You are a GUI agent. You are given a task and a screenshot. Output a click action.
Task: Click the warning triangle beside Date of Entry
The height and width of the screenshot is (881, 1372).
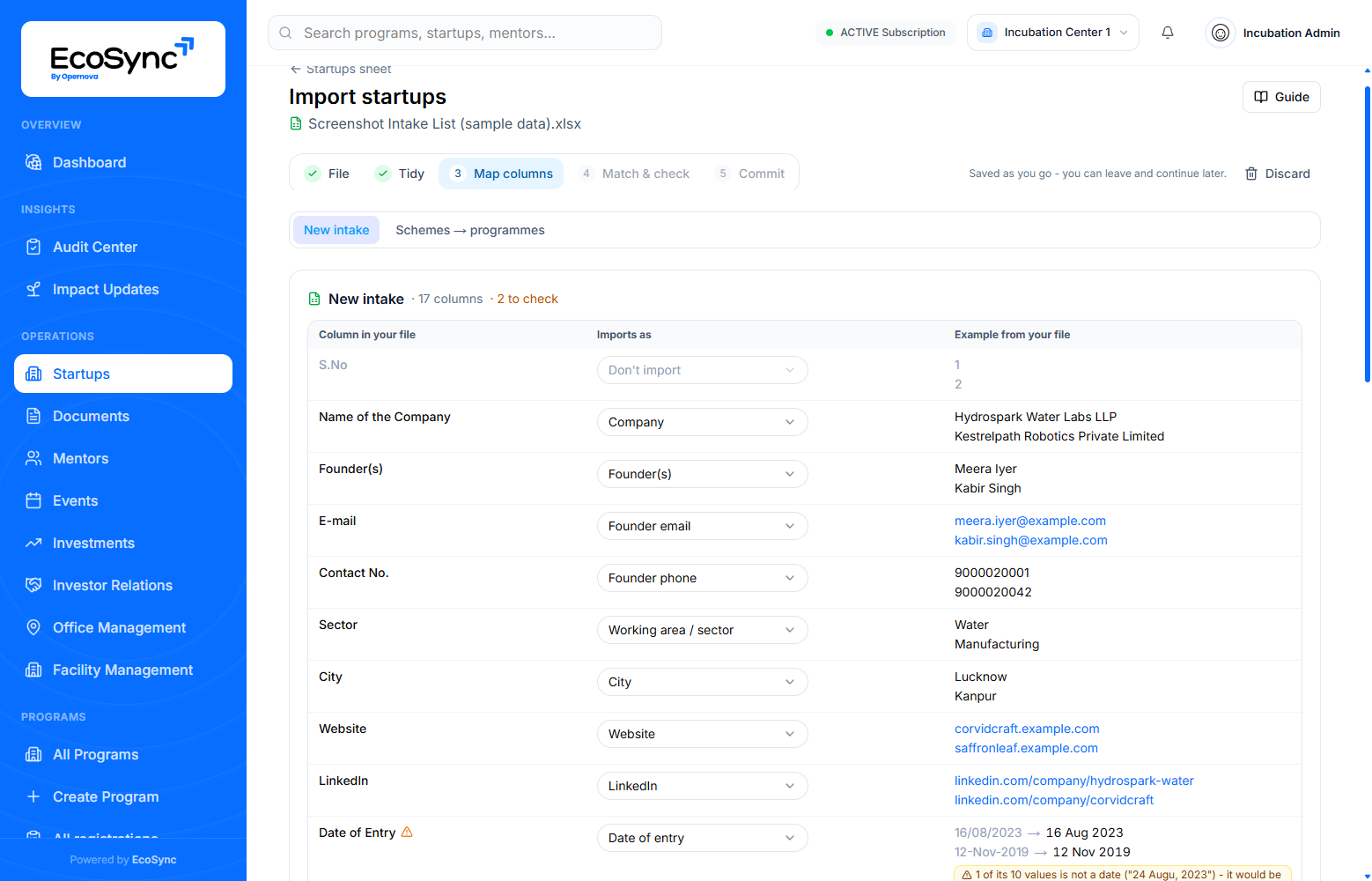[x=407, y=832]
